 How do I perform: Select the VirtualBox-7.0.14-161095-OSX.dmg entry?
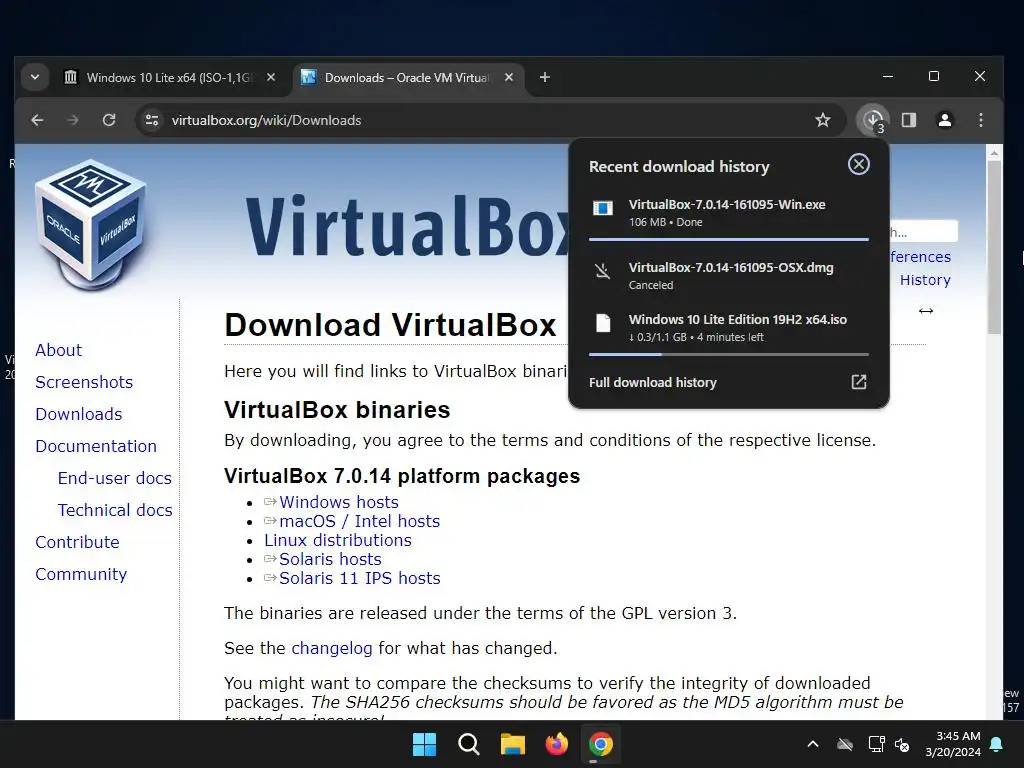pos(729,276)
